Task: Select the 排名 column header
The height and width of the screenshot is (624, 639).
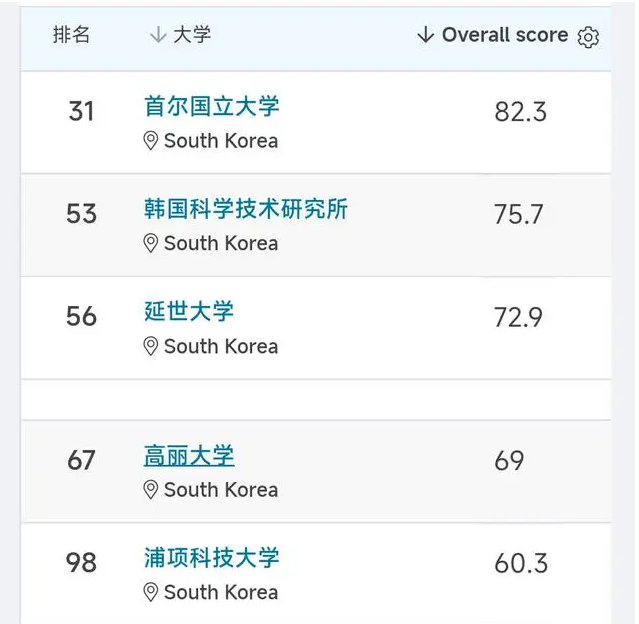Action: tap(71, 34)
